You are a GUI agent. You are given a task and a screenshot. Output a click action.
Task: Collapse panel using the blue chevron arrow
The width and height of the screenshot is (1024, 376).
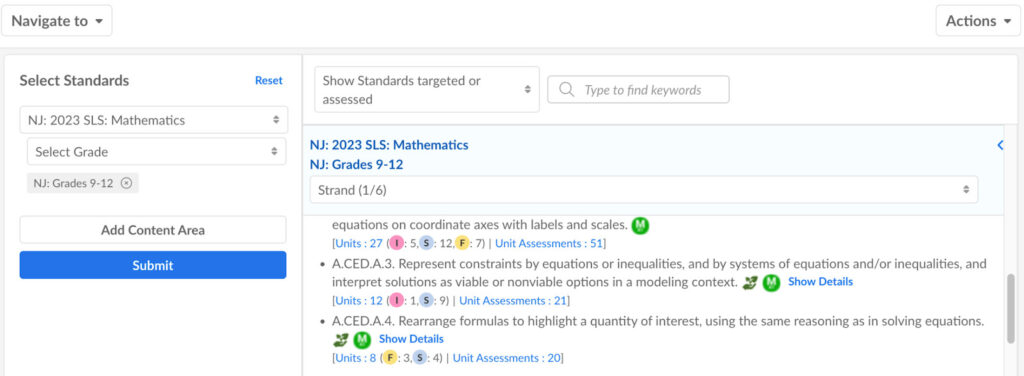click(x=1000, y=146)
